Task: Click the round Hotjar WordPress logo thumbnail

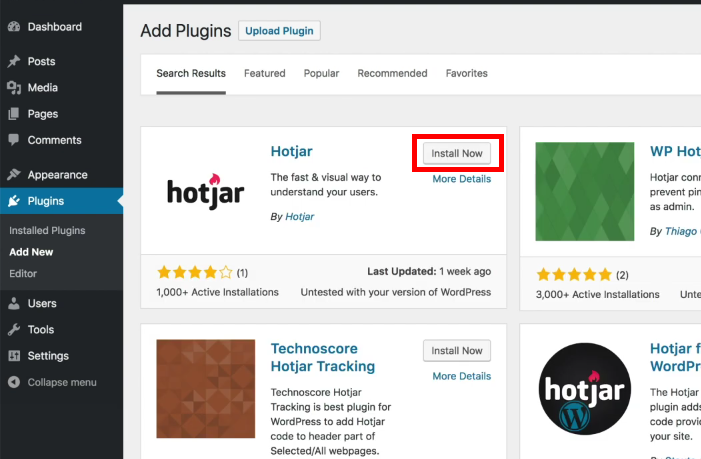Action: (585, 389)
